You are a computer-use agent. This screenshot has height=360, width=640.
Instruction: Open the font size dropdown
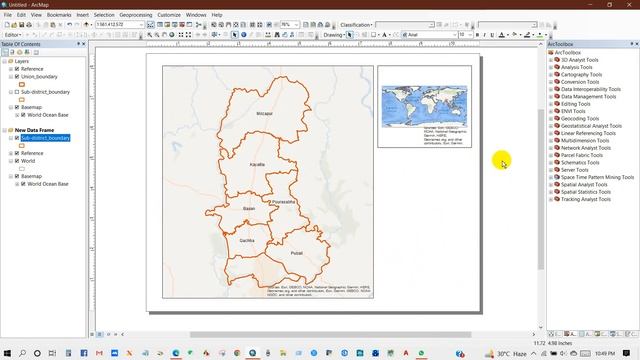pos(470,35)
